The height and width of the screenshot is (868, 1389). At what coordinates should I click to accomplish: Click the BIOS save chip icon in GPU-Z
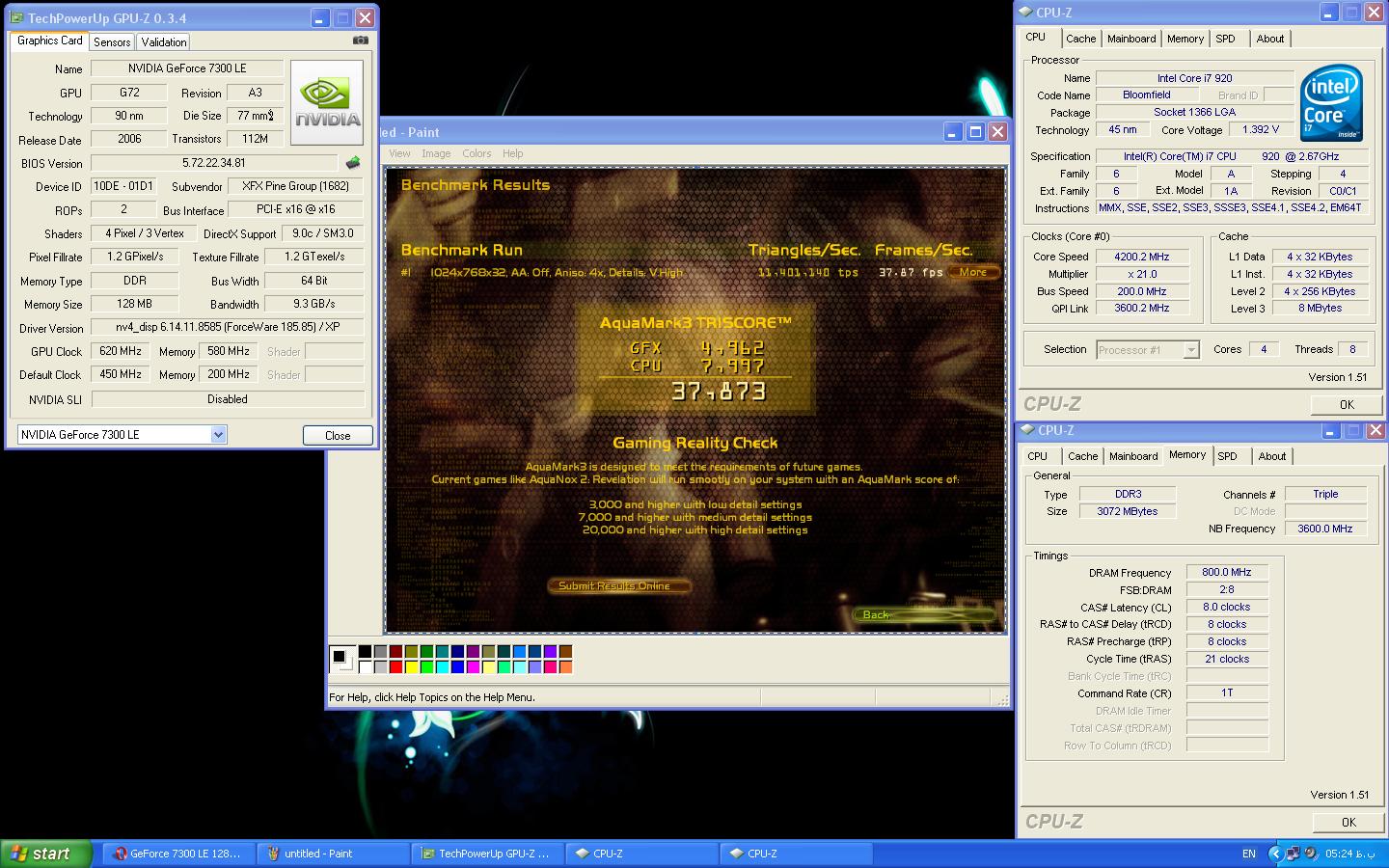pos(353,163)
